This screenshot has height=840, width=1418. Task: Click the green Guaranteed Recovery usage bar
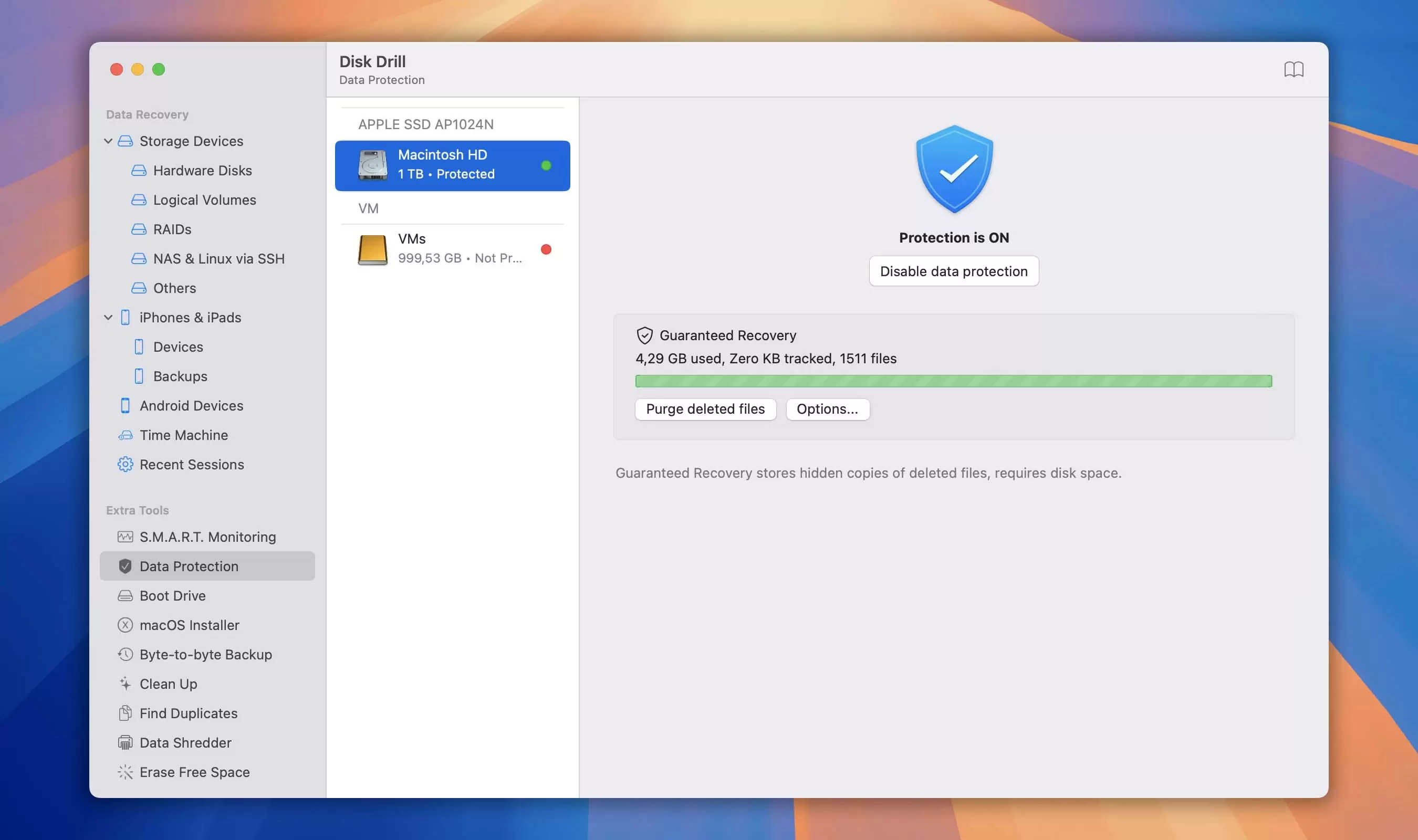953,381
